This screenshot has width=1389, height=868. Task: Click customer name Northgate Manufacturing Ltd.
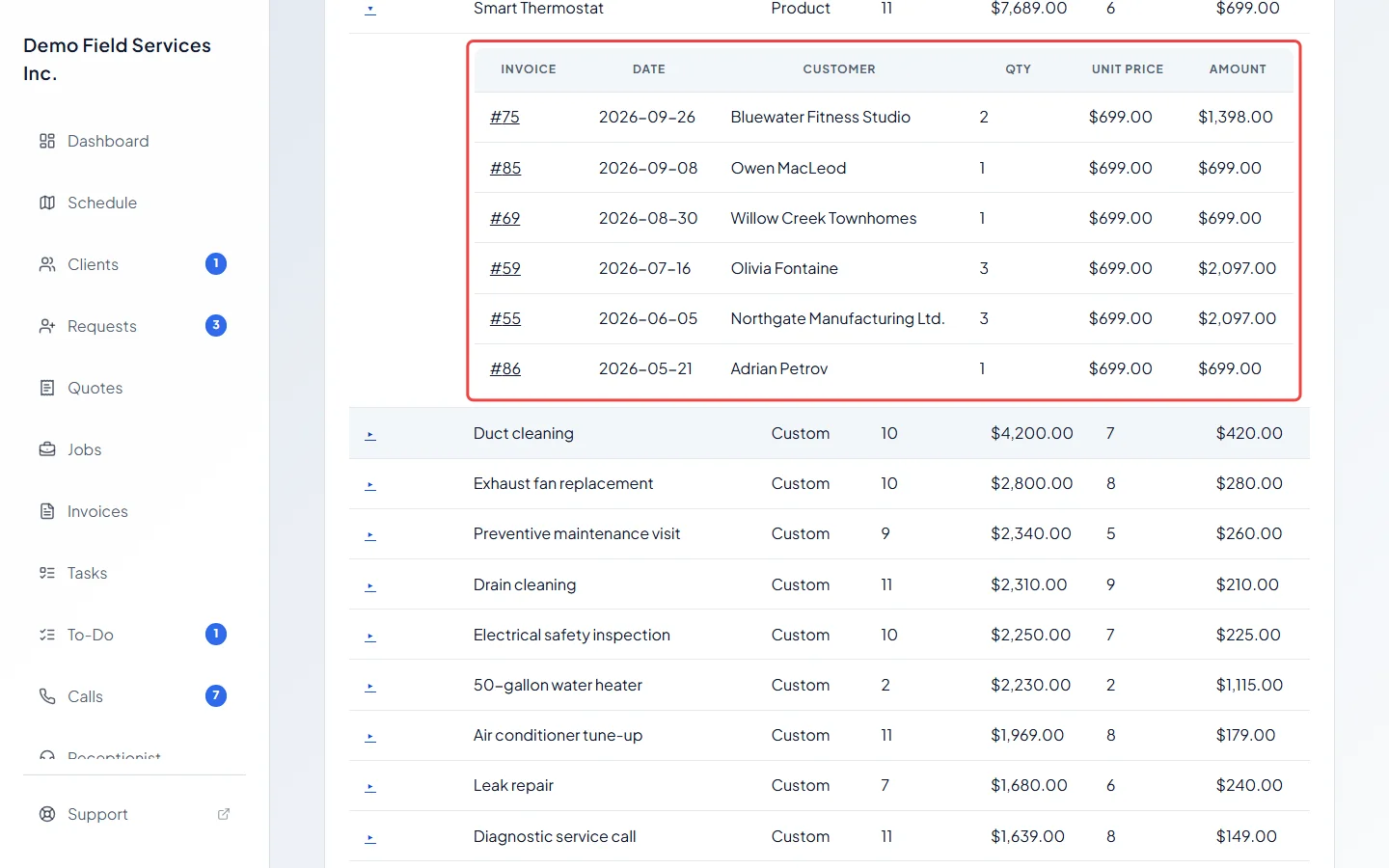coord(837,318)
